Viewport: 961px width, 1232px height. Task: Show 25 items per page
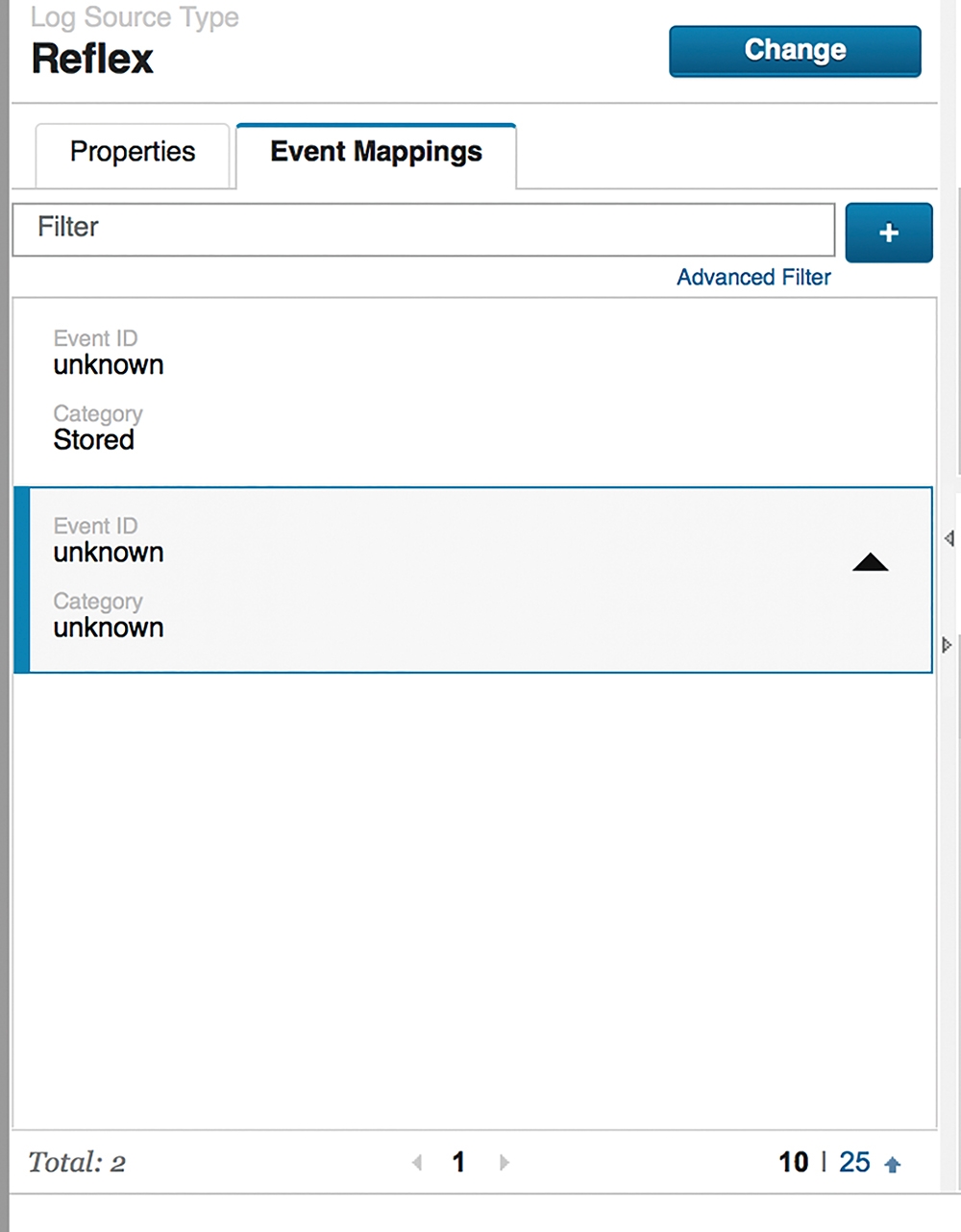pyautogui.click(x=854, y=1163)
